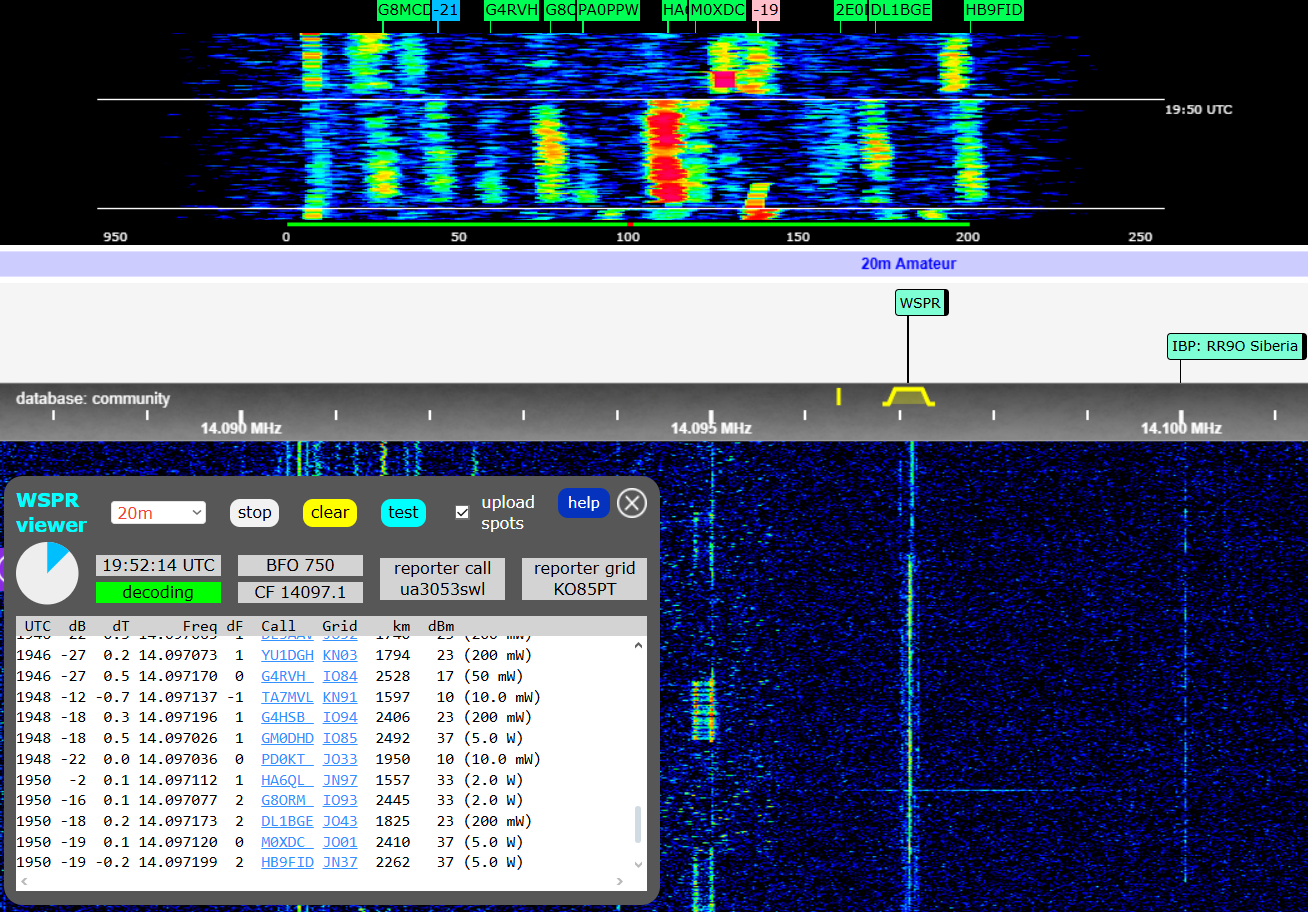This screenshot has height=912, width=1308.
Task: Click the yellow WSPR passband marker on frequency scale
Action: [x=906, y=396]
